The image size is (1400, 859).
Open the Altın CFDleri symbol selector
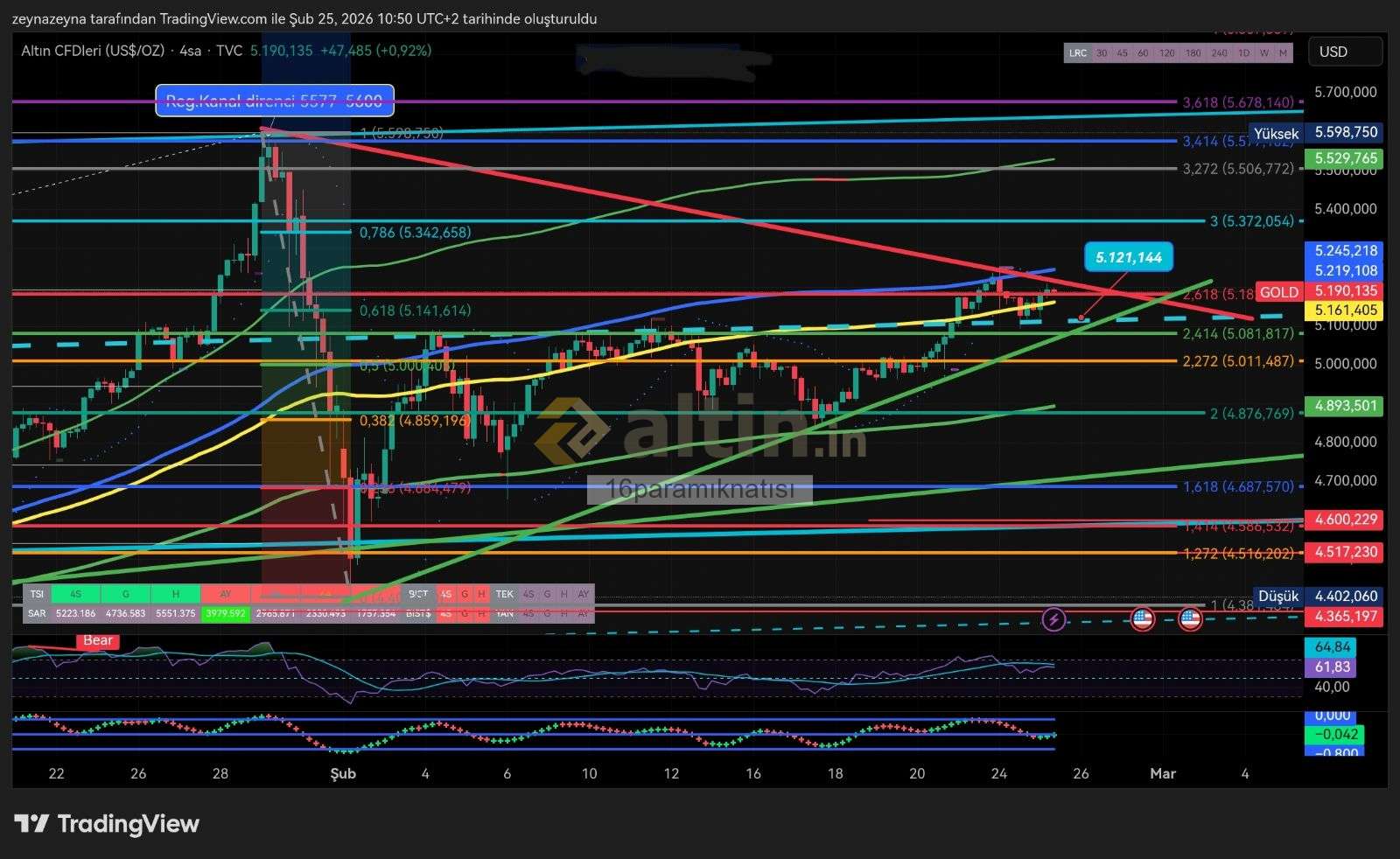point(93,51)
